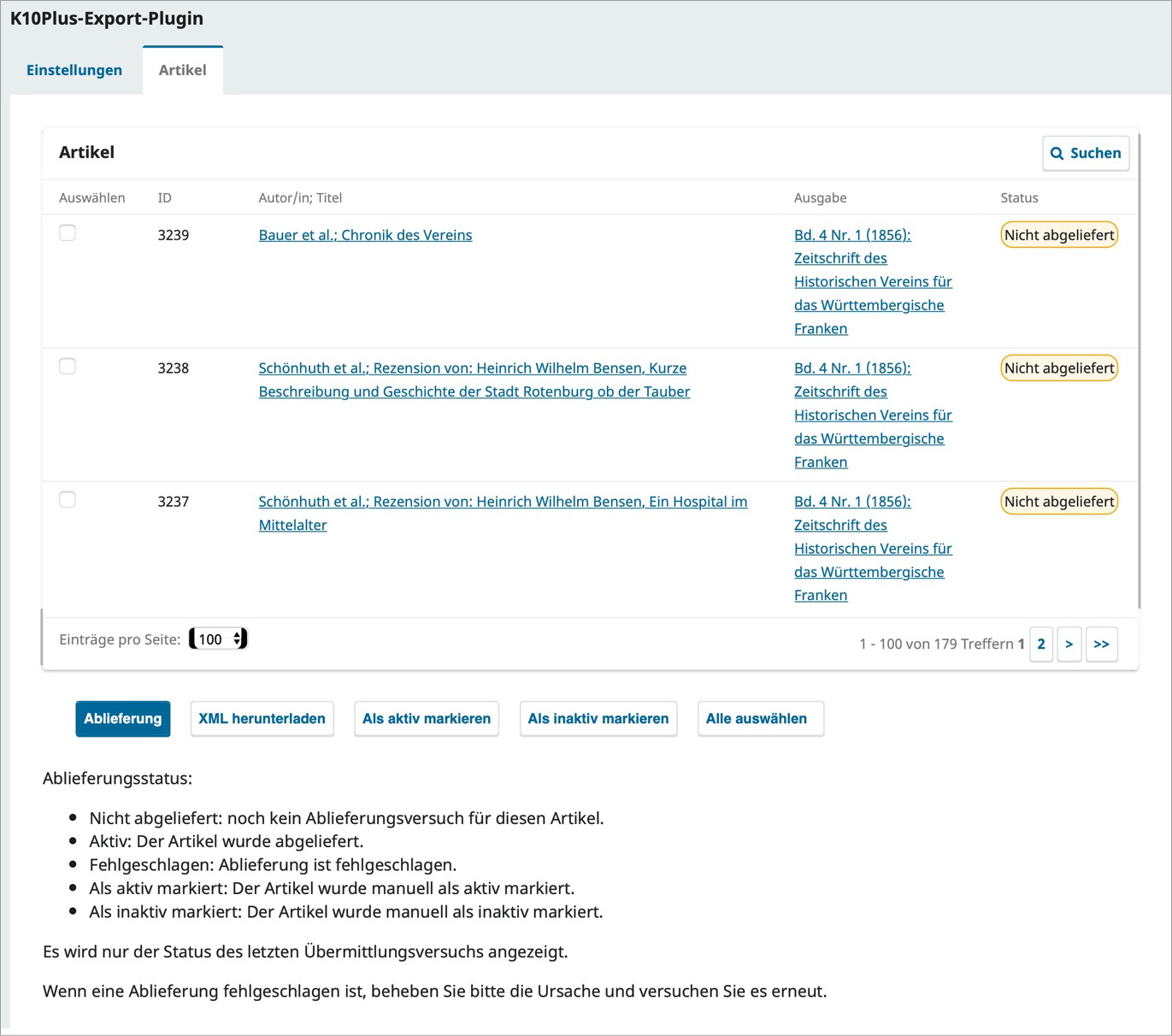The width and height of the screenshot is (1172, 1036).
Task: Click the K10Plus-Export-Plugin title
Action: click(107, 19)
